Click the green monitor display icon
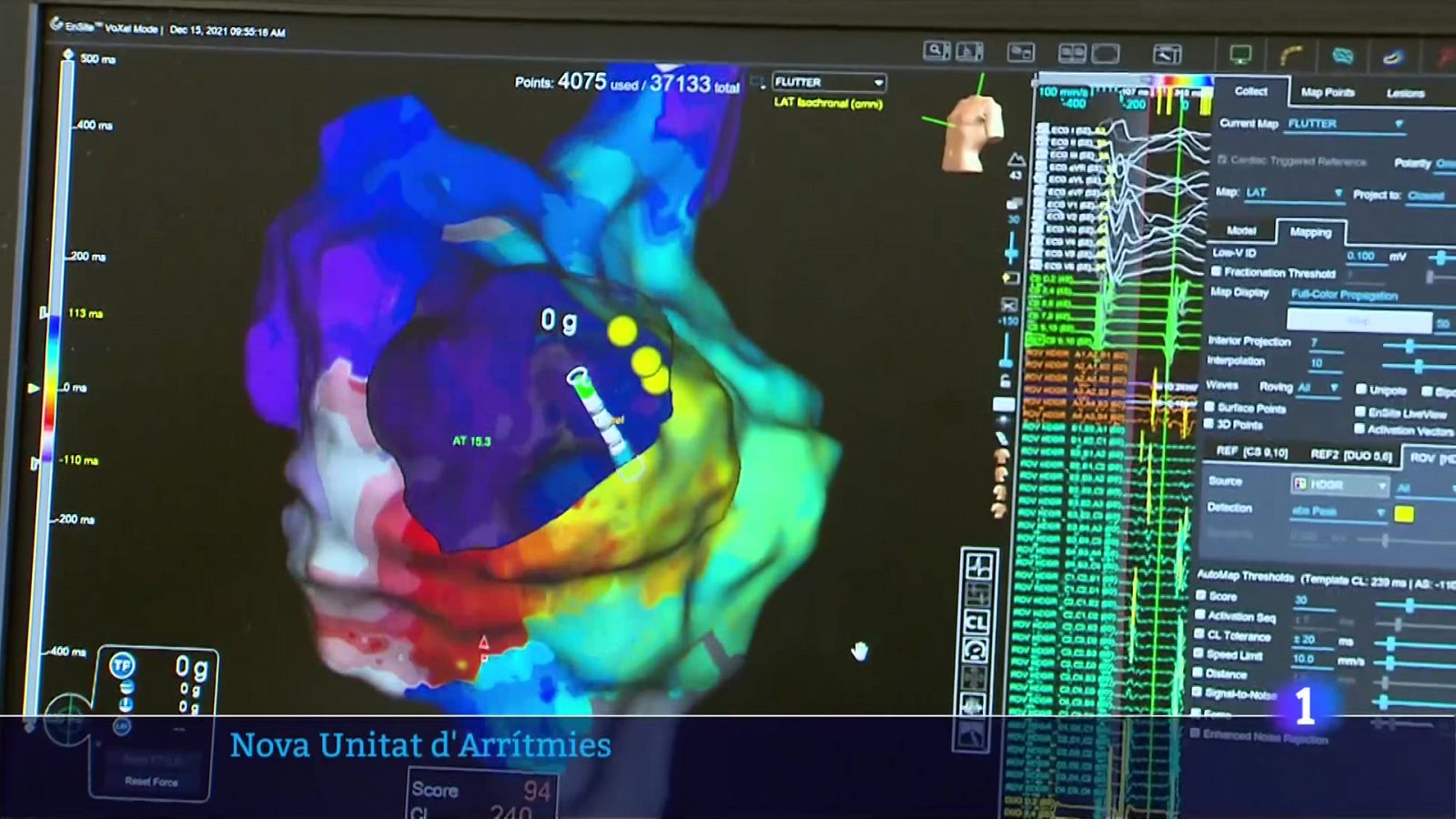The height and width of the screenshot is (819, 1456). click(1240, 56)
